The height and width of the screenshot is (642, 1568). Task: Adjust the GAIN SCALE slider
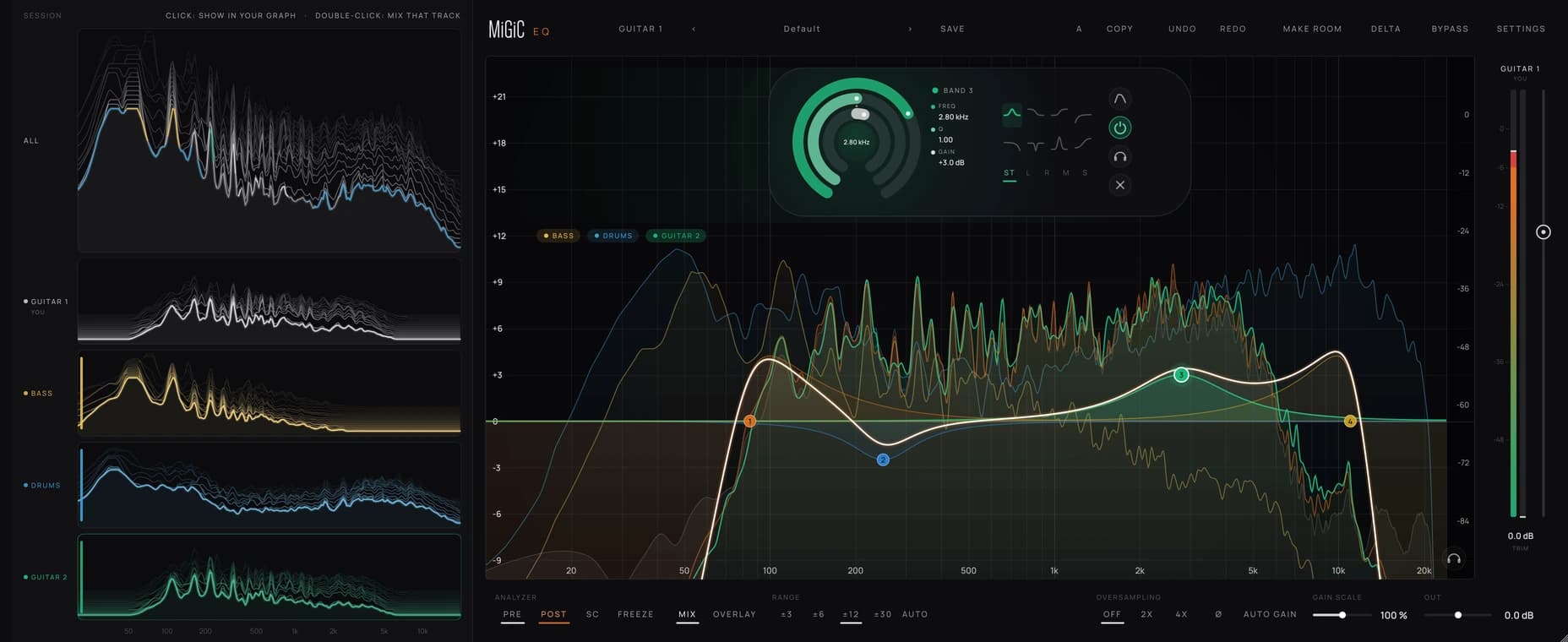pos(1341,615)
